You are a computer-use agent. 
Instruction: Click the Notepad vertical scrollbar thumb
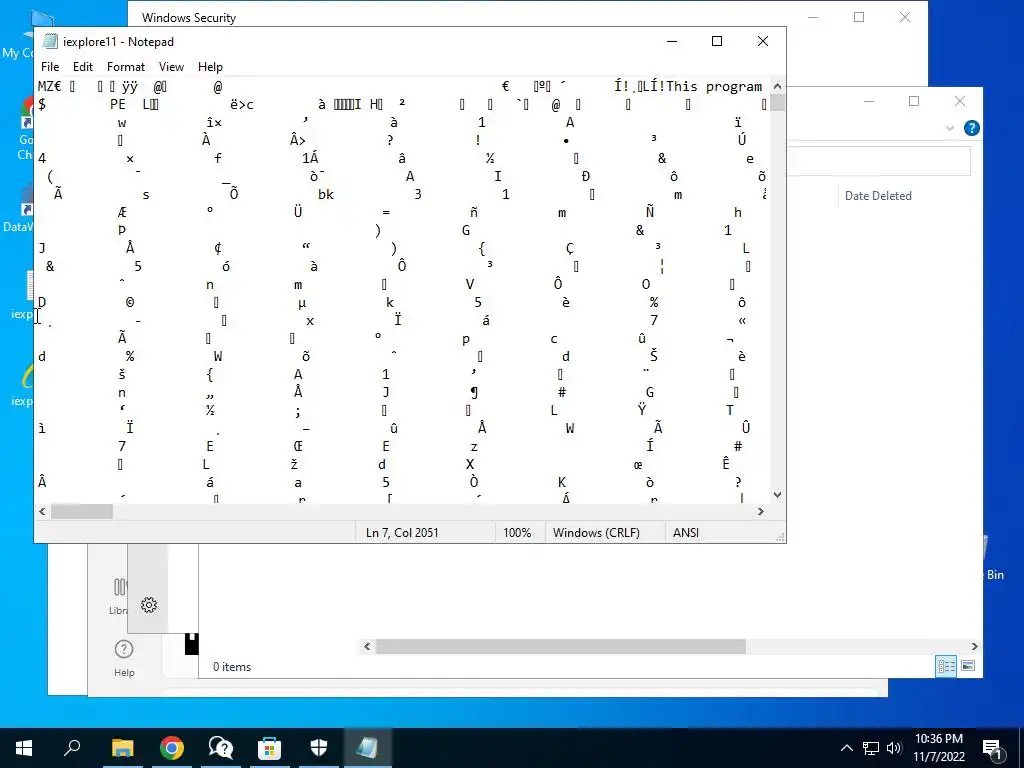pos(777,103)
